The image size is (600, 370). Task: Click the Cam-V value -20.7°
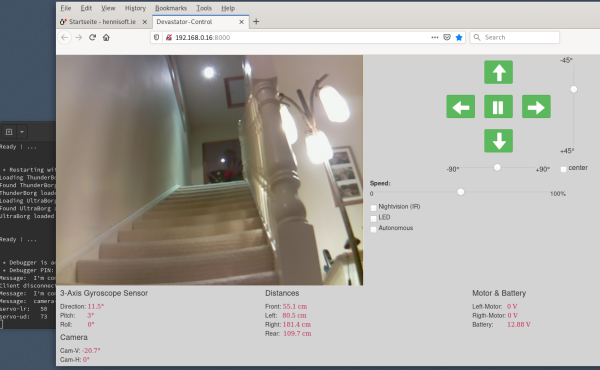pyautogui.click(x=91, y=350)
